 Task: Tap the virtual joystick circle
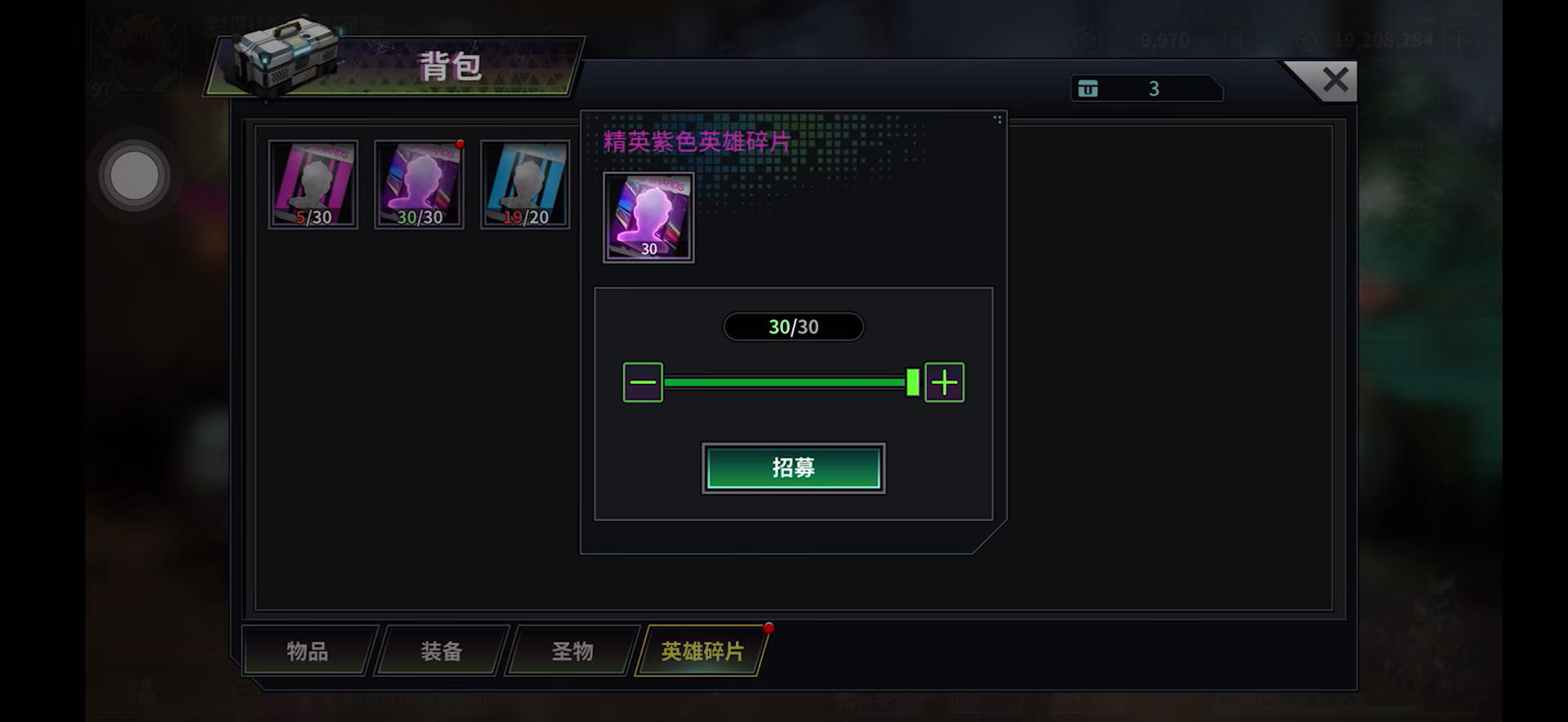135,176
